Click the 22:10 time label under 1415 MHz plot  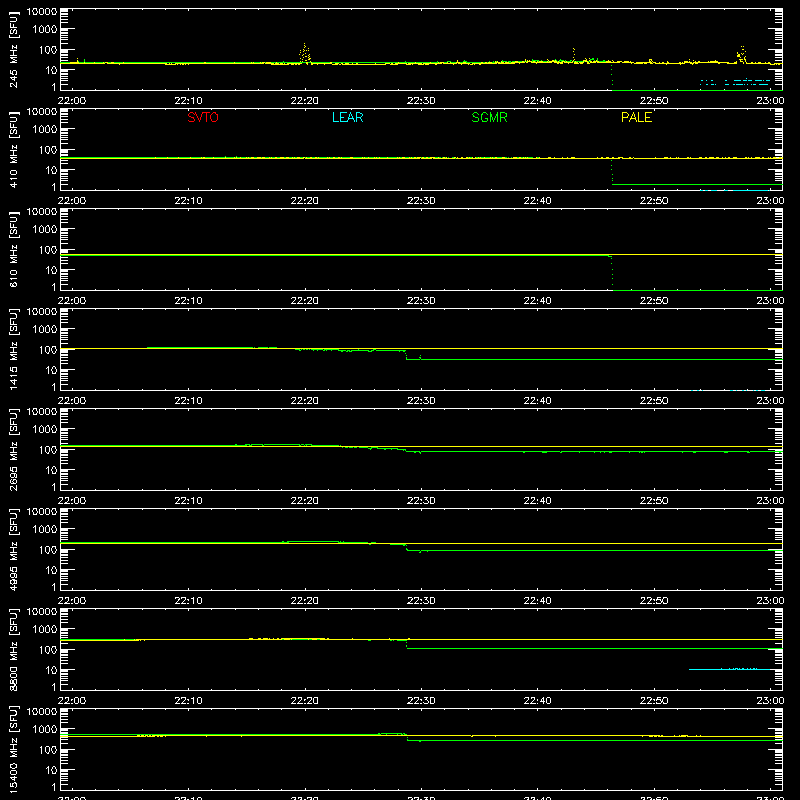(x=188, y=401)
